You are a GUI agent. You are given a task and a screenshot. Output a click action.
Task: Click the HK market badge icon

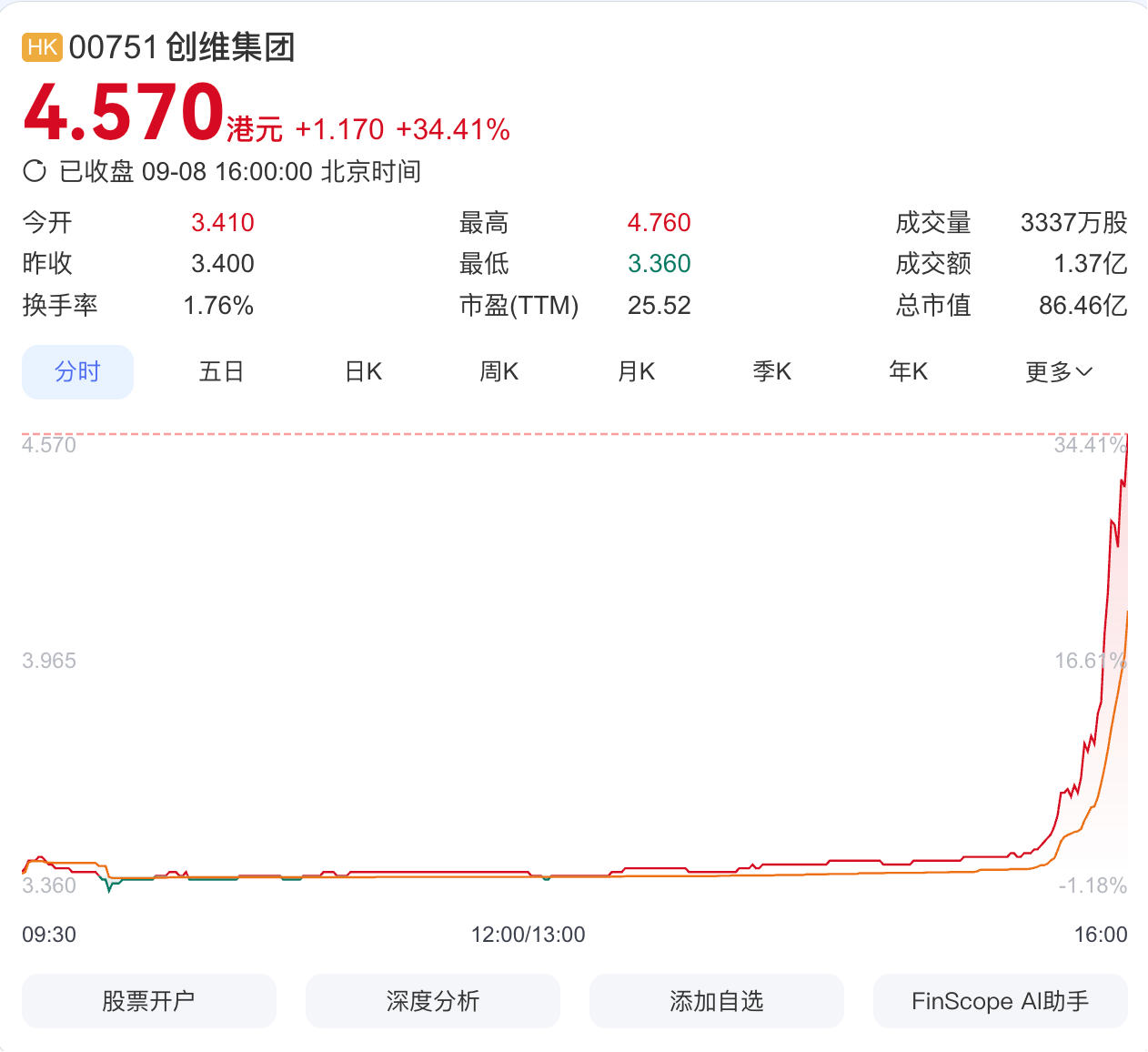42,47
